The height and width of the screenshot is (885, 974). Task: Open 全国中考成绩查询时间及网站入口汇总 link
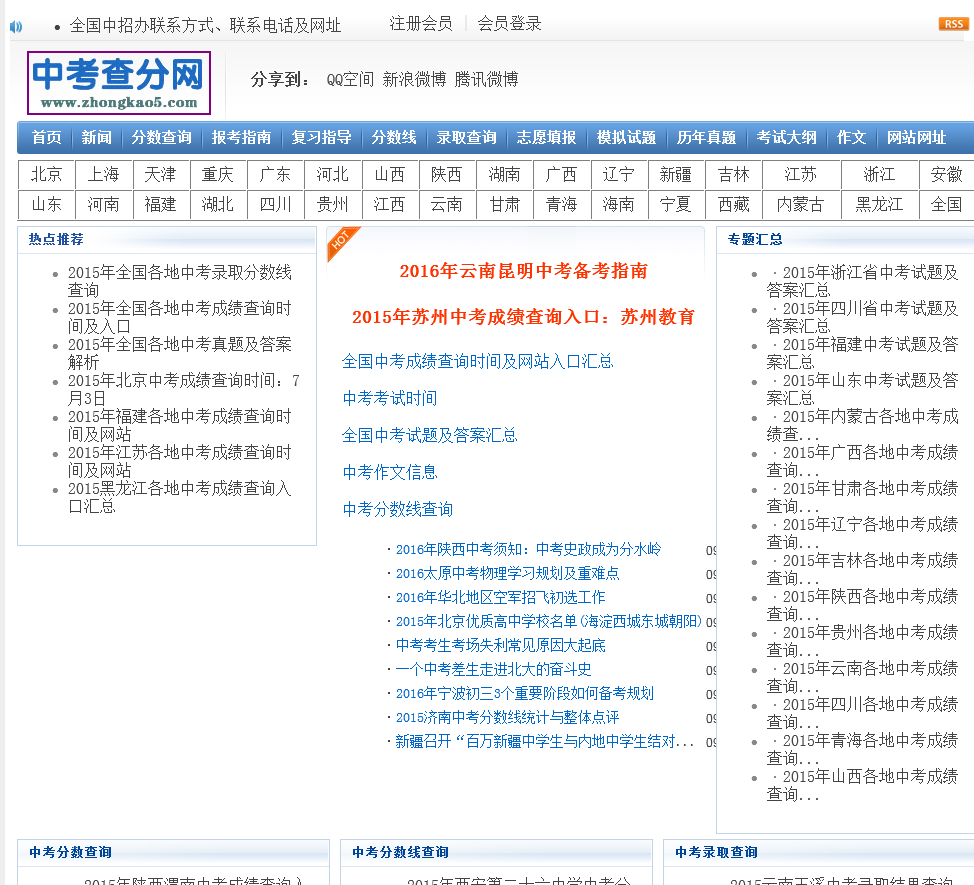478,361
